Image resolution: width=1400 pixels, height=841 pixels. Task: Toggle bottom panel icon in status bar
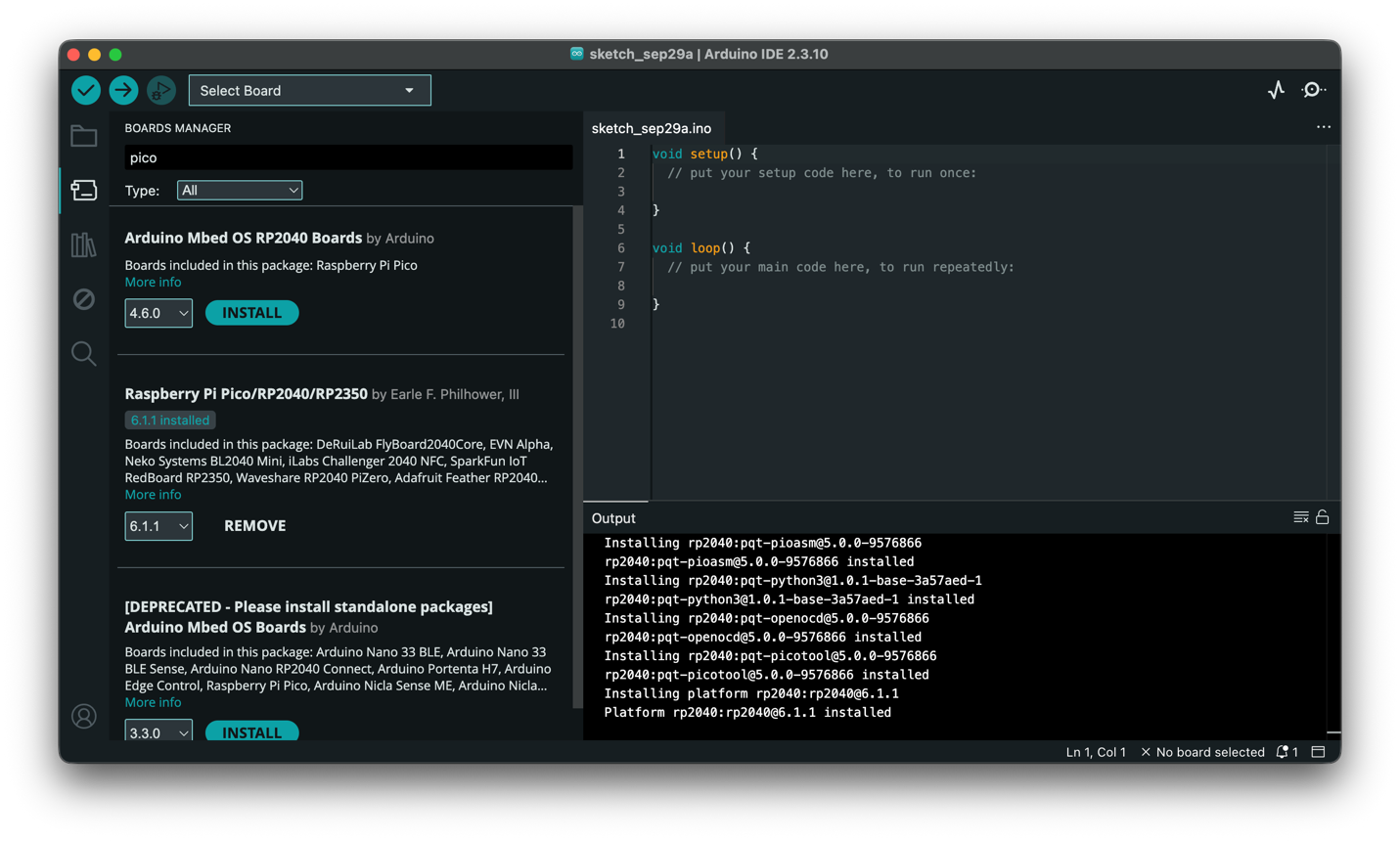click(x=1319, y=752)
